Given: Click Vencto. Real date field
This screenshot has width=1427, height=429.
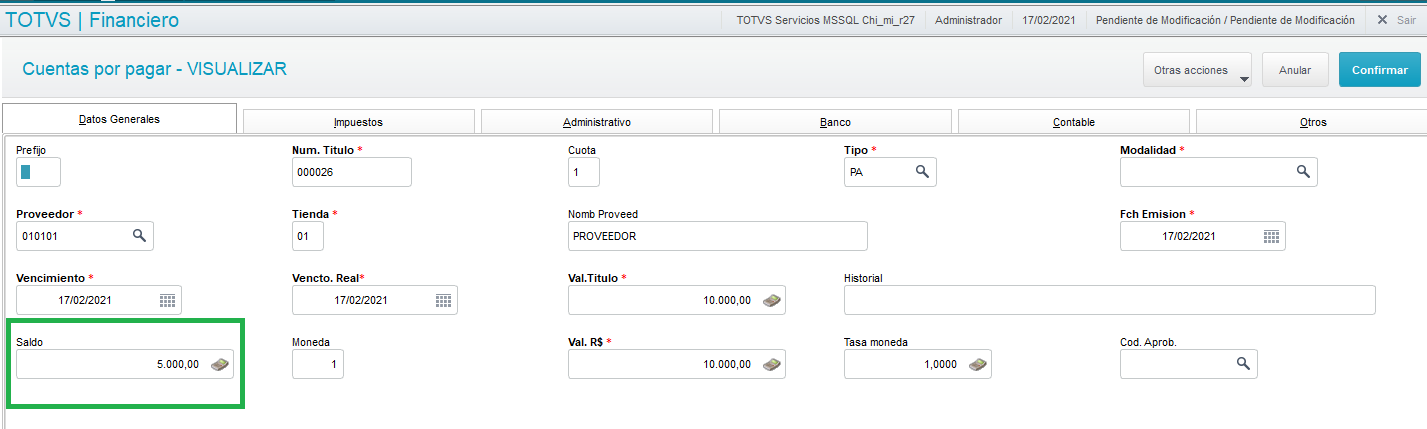Looking at the screenshot, I should coord(375,300).
